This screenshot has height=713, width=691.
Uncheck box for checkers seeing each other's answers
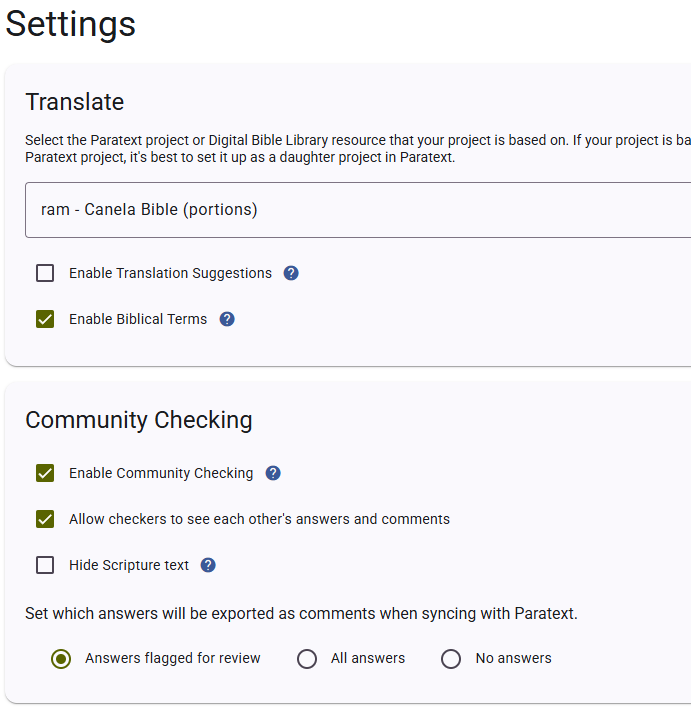[45, 519]
